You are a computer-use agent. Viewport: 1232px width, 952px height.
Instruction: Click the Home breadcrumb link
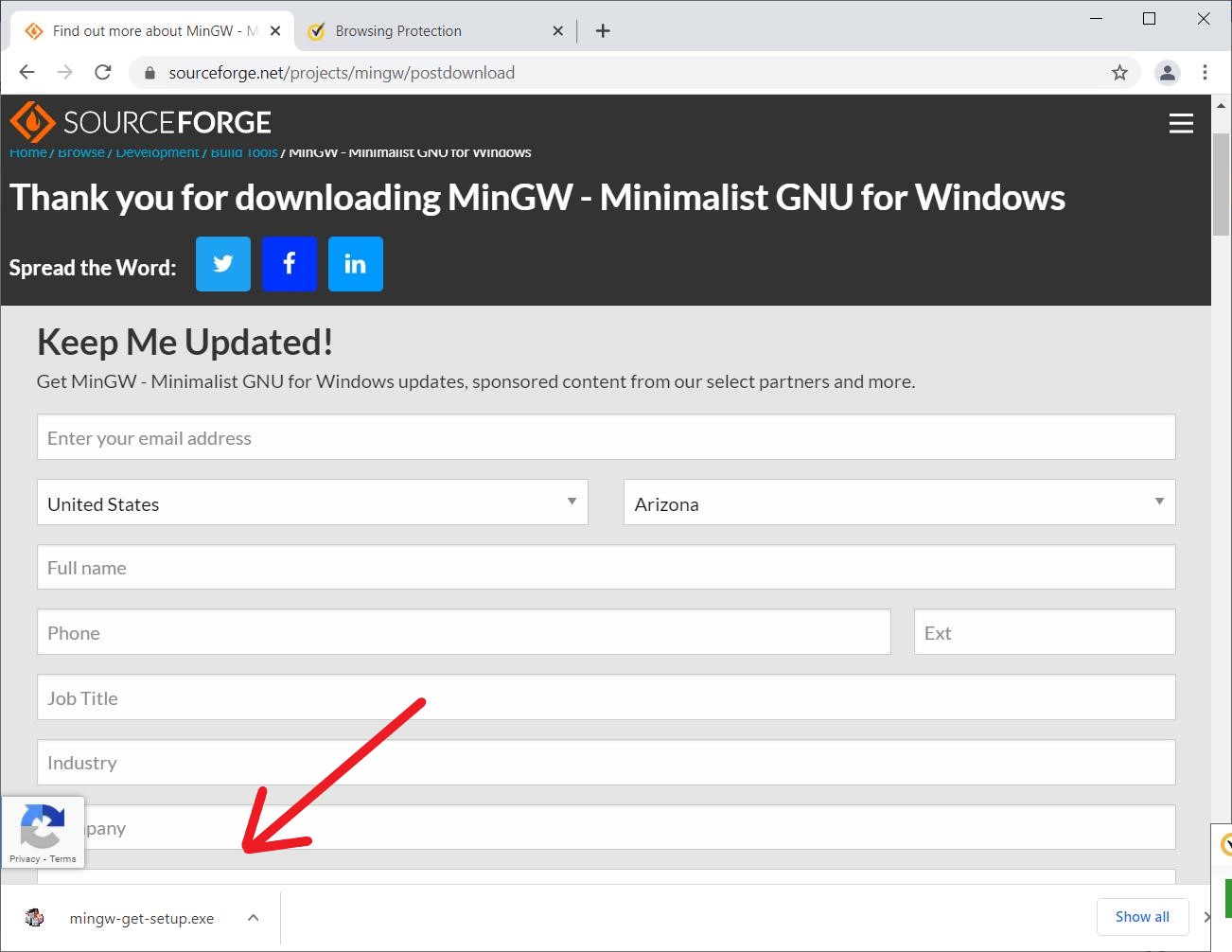(27, 152)
